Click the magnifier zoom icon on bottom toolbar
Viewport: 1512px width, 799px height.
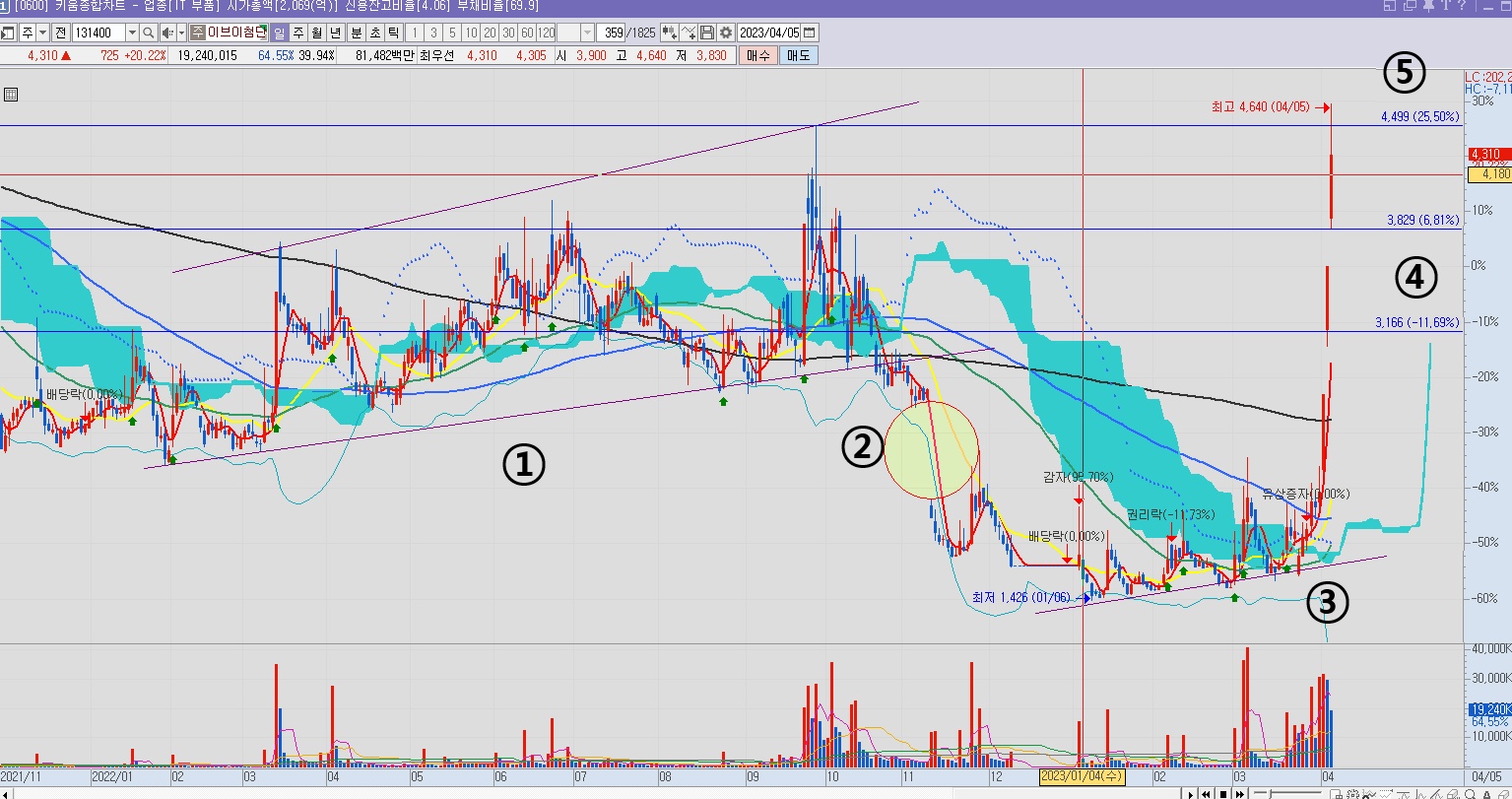click(1470, 794)
